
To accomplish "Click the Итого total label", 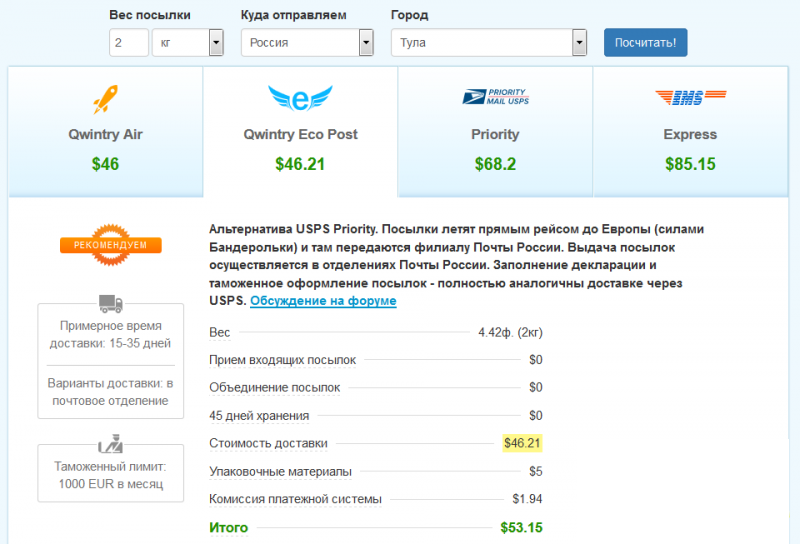I will [229, 528].
